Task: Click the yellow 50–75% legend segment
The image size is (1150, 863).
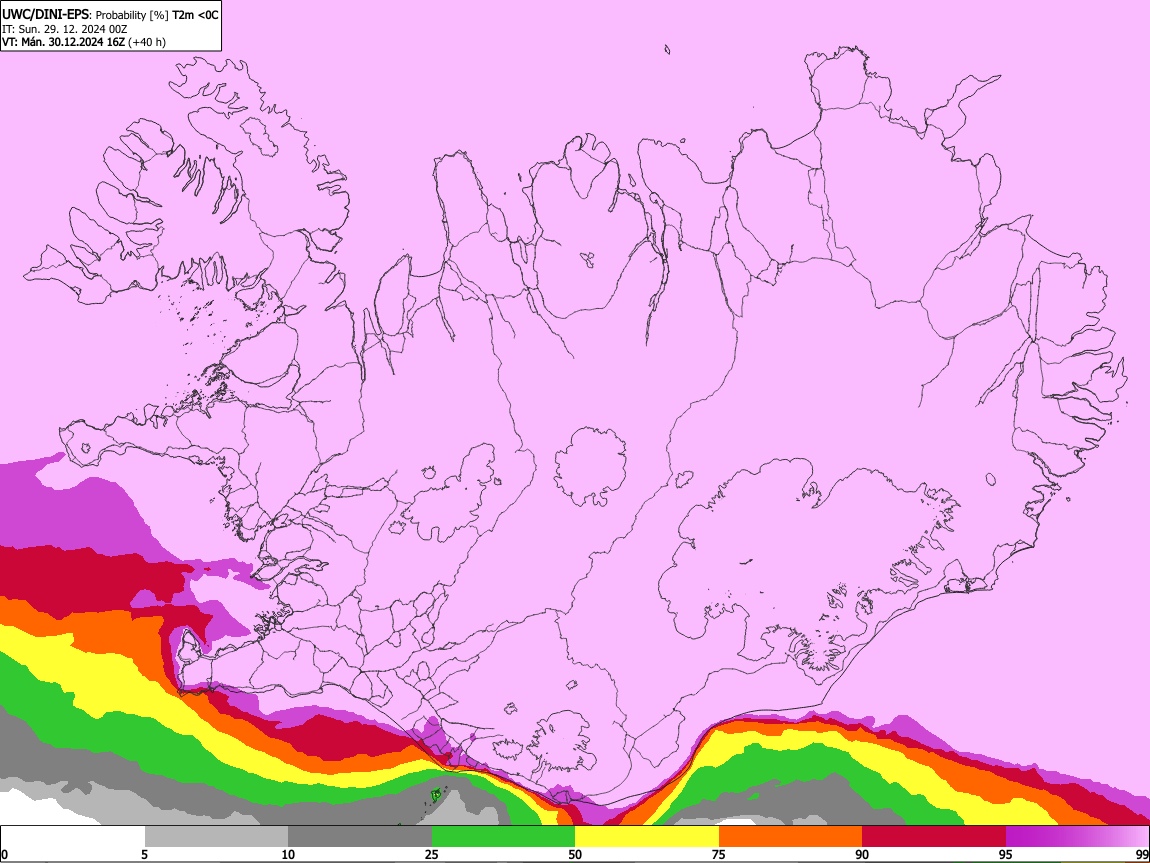Action: coord(647,836)
